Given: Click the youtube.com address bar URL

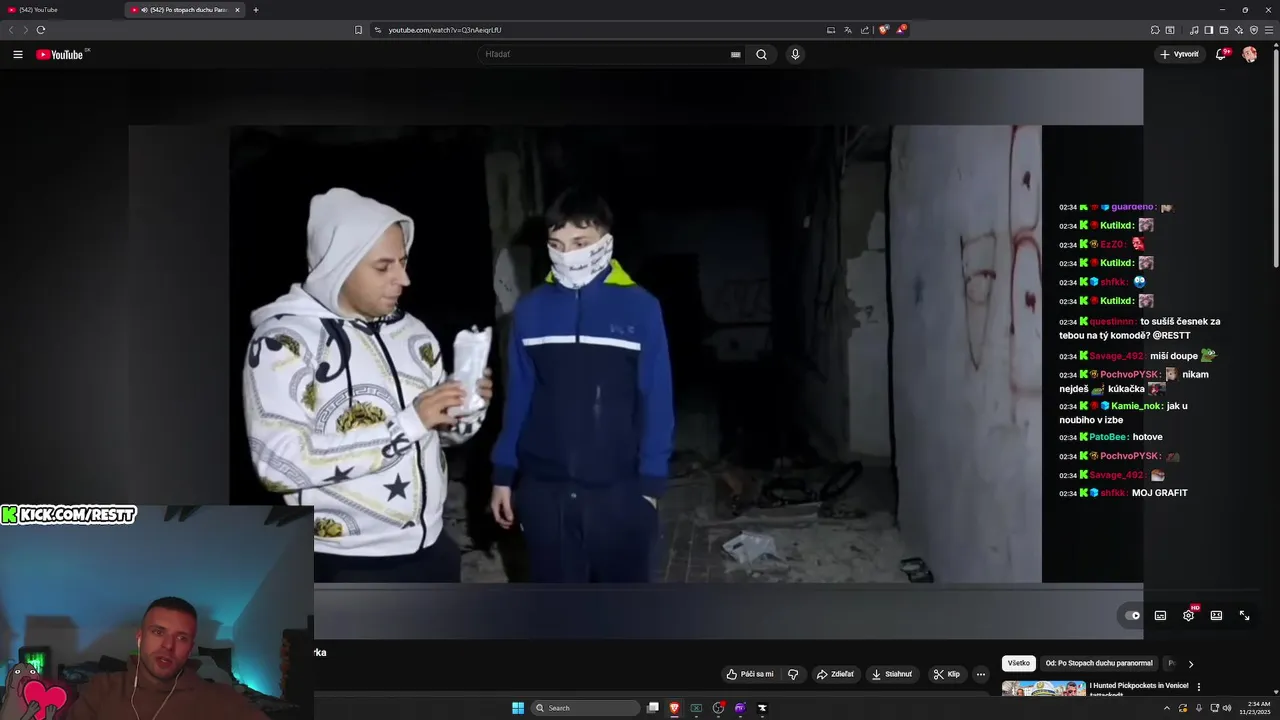Looking at the screenshot, I should [445, 30].
